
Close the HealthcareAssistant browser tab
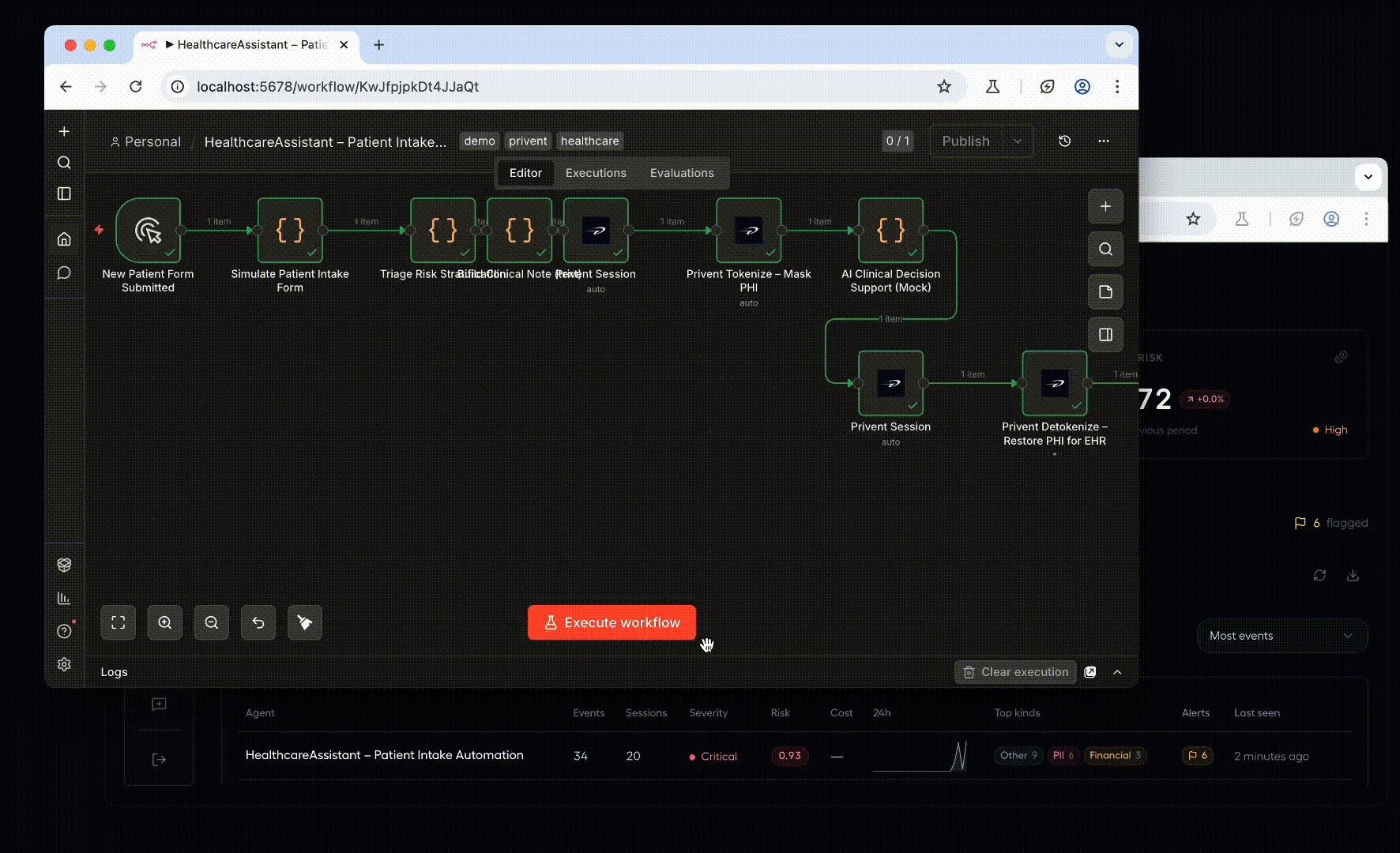click(x=344, y=45)
